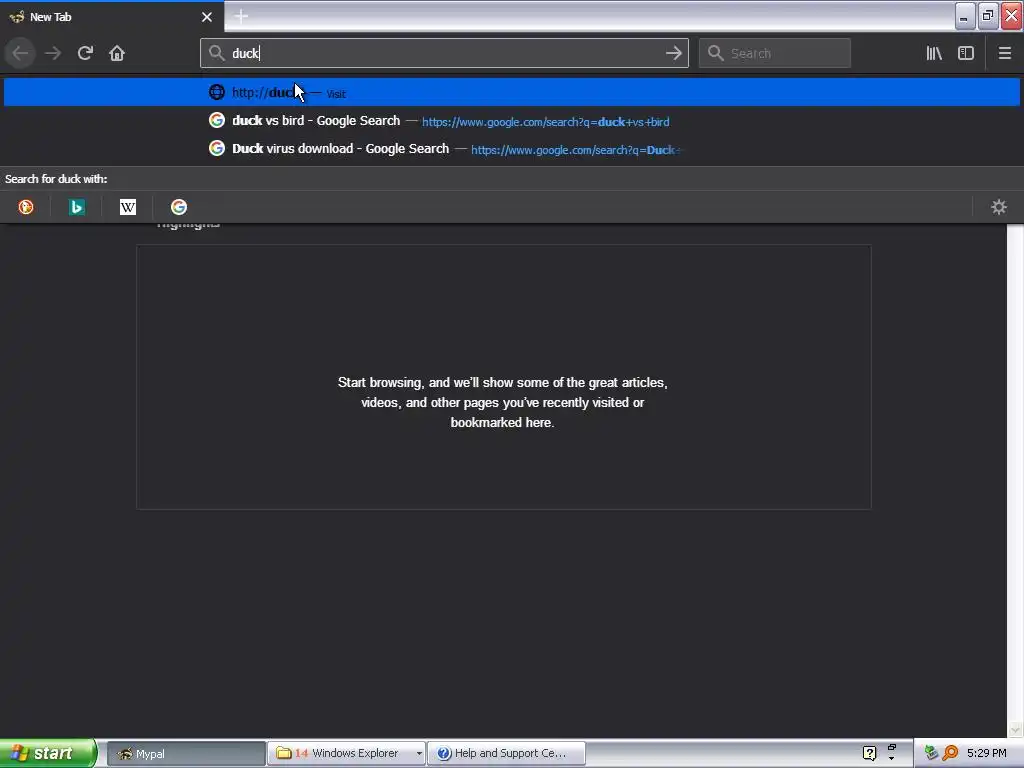The height and width of the screenshot is (768, 1024).
Task: Click the magnifier icon in the address bar
Action: click(x=217, y=53)
